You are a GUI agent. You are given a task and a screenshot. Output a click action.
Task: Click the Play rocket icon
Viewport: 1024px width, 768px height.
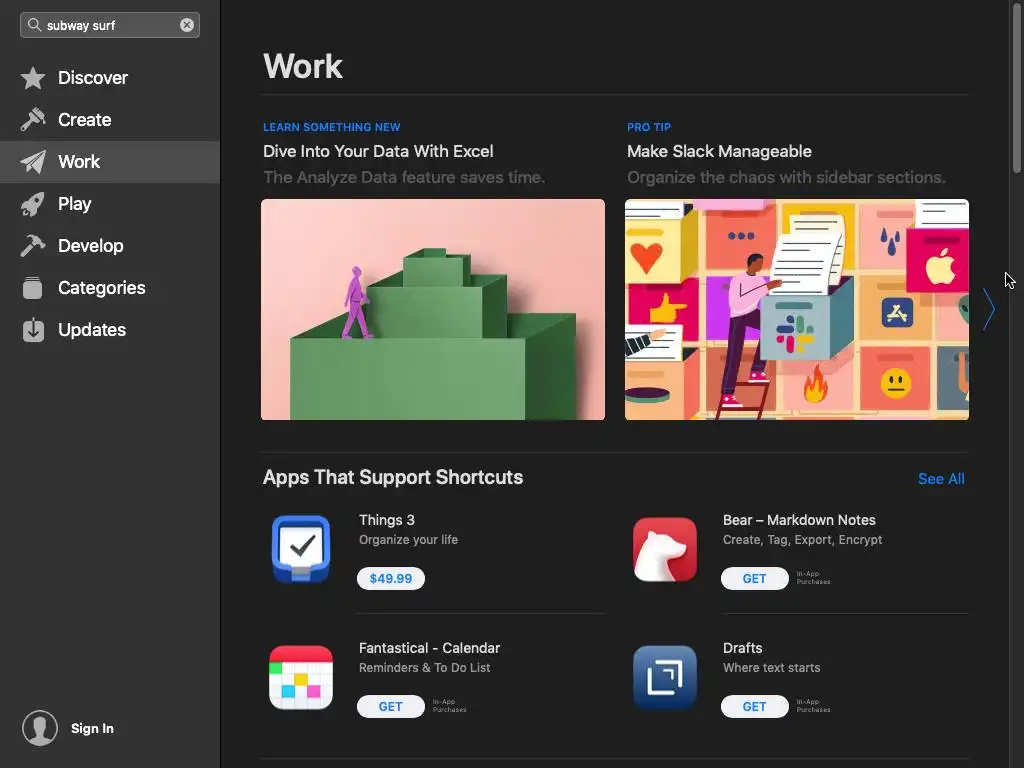click(x=33, y=204)
